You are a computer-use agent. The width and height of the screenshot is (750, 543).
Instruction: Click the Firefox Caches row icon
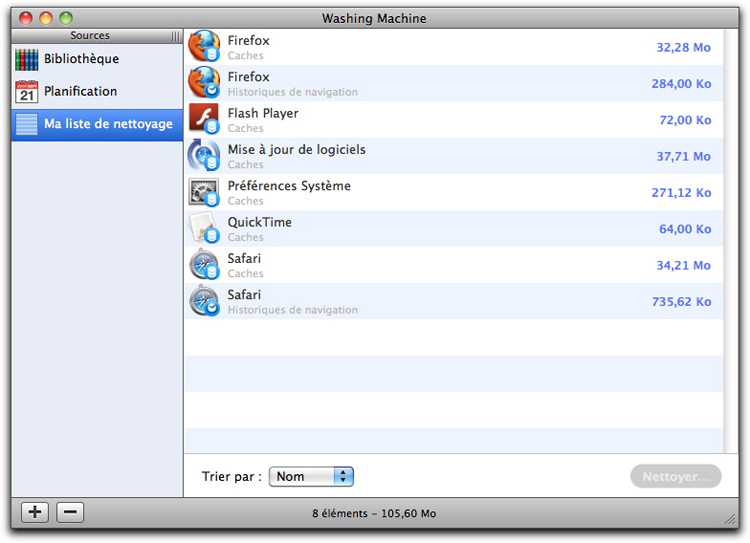click(204, 46)
